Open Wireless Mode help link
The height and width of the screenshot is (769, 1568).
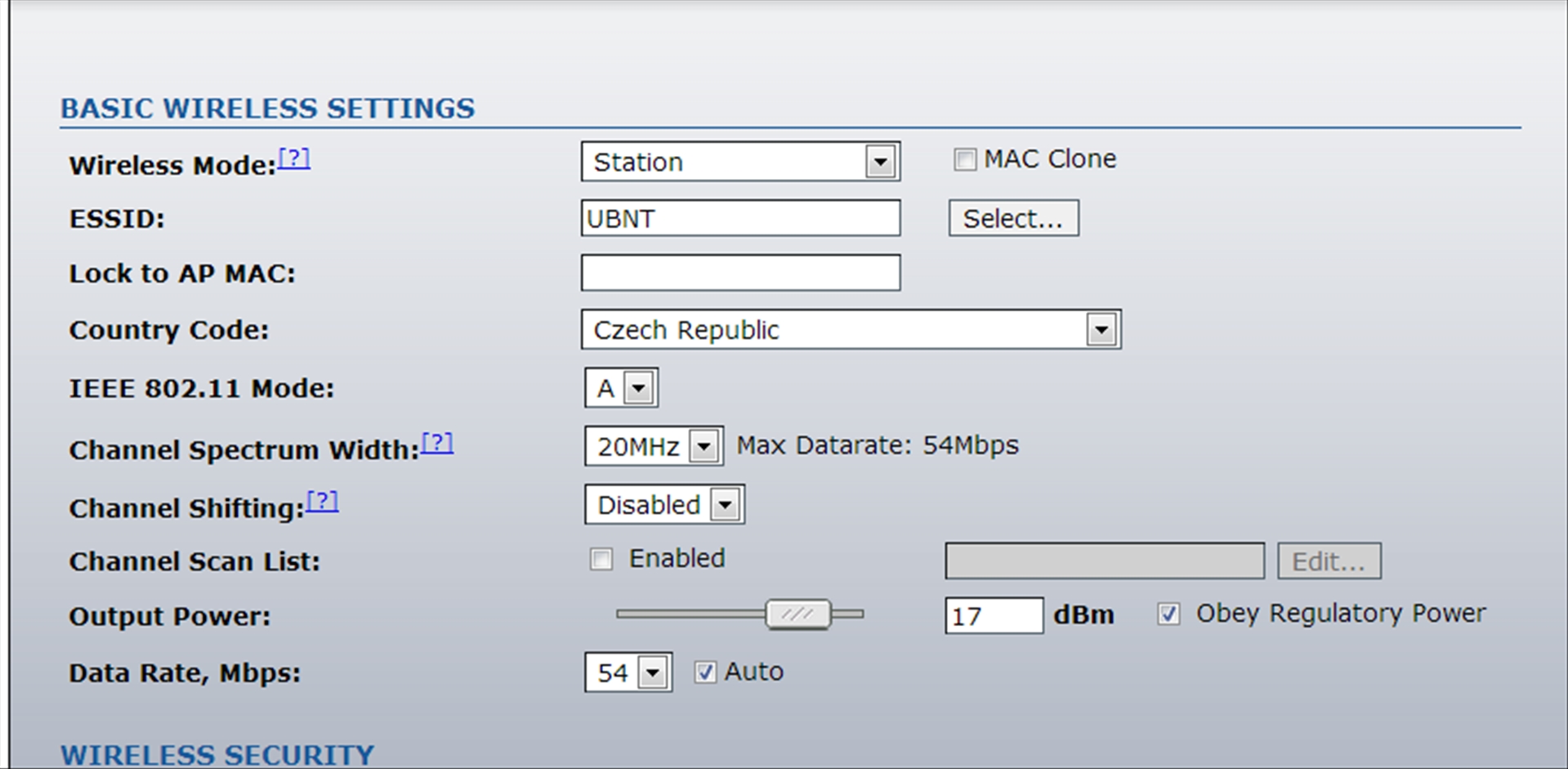(294, 158)
